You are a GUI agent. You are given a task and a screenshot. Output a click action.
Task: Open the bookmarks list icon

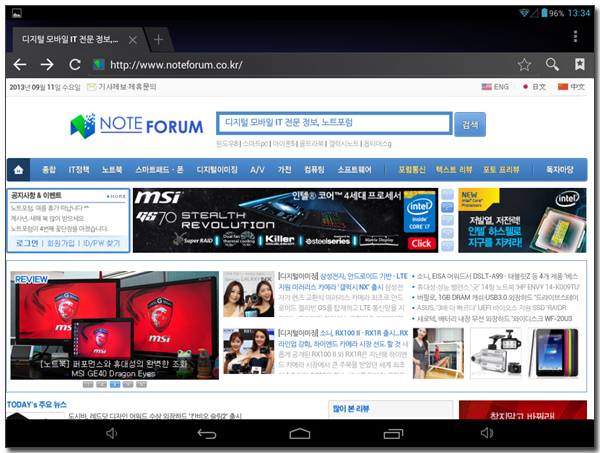click(579, 64)
